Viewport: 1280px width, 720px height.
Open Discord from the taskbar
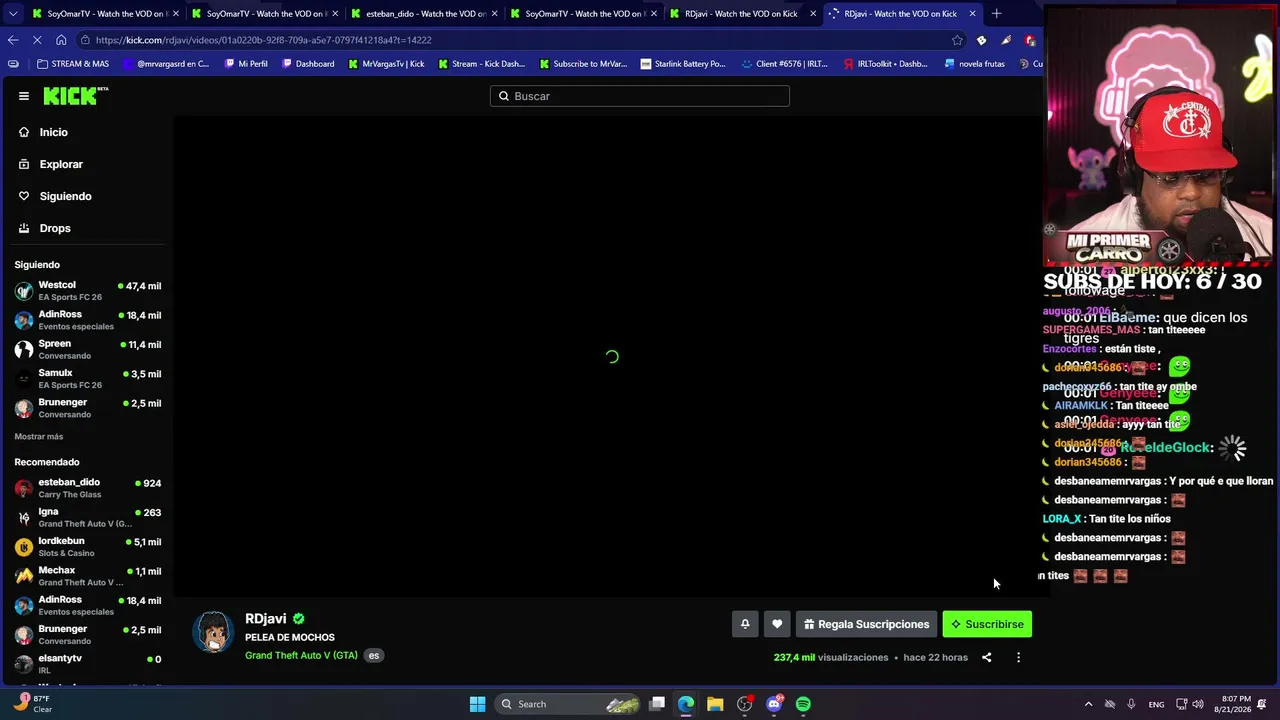pos(774,704)
